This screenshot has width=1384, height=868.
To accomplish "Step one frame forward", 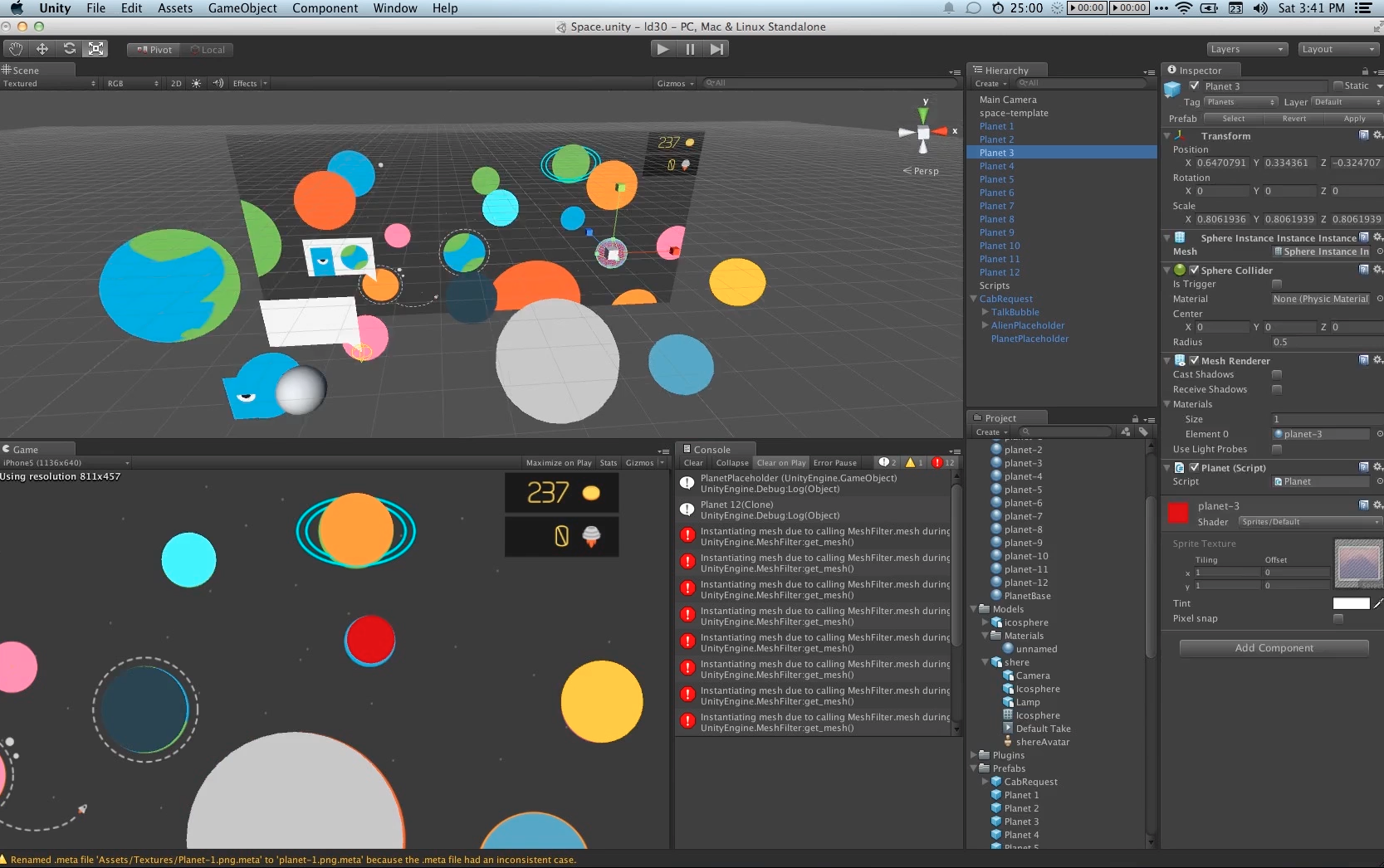I will (x=716, y=49).
